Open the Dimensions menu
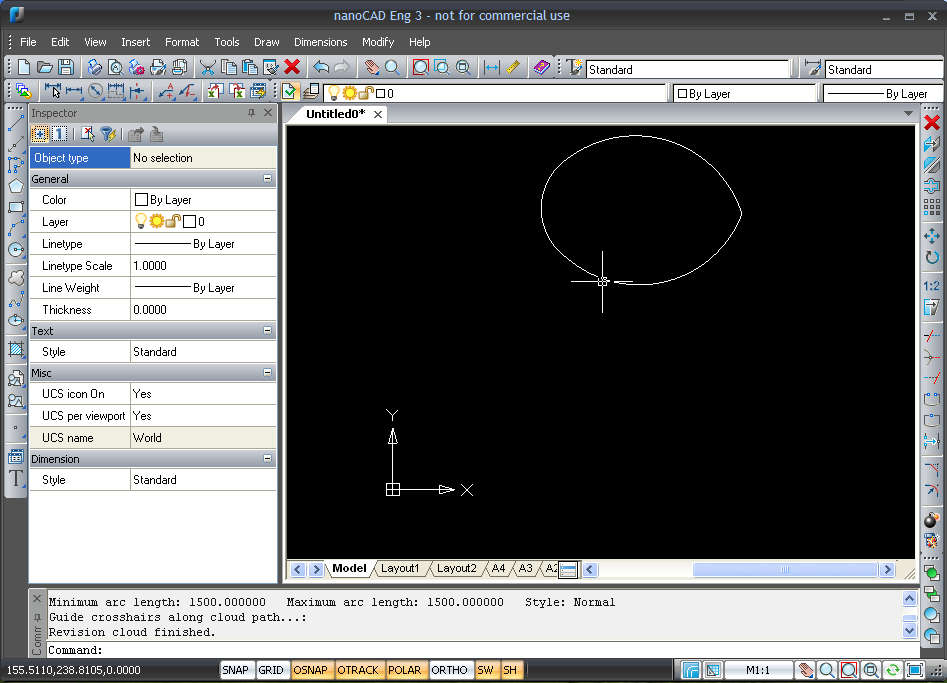 320,42
